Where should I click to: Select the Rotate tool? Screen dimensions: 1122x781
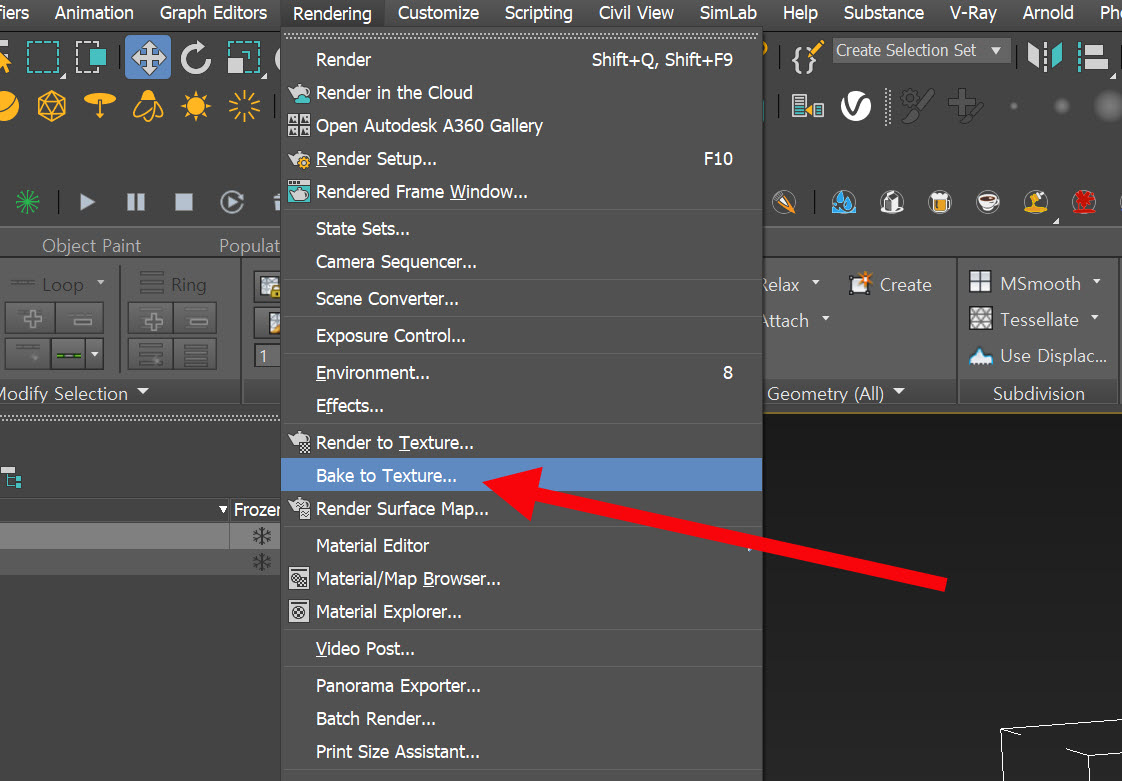tap(195, 57)
